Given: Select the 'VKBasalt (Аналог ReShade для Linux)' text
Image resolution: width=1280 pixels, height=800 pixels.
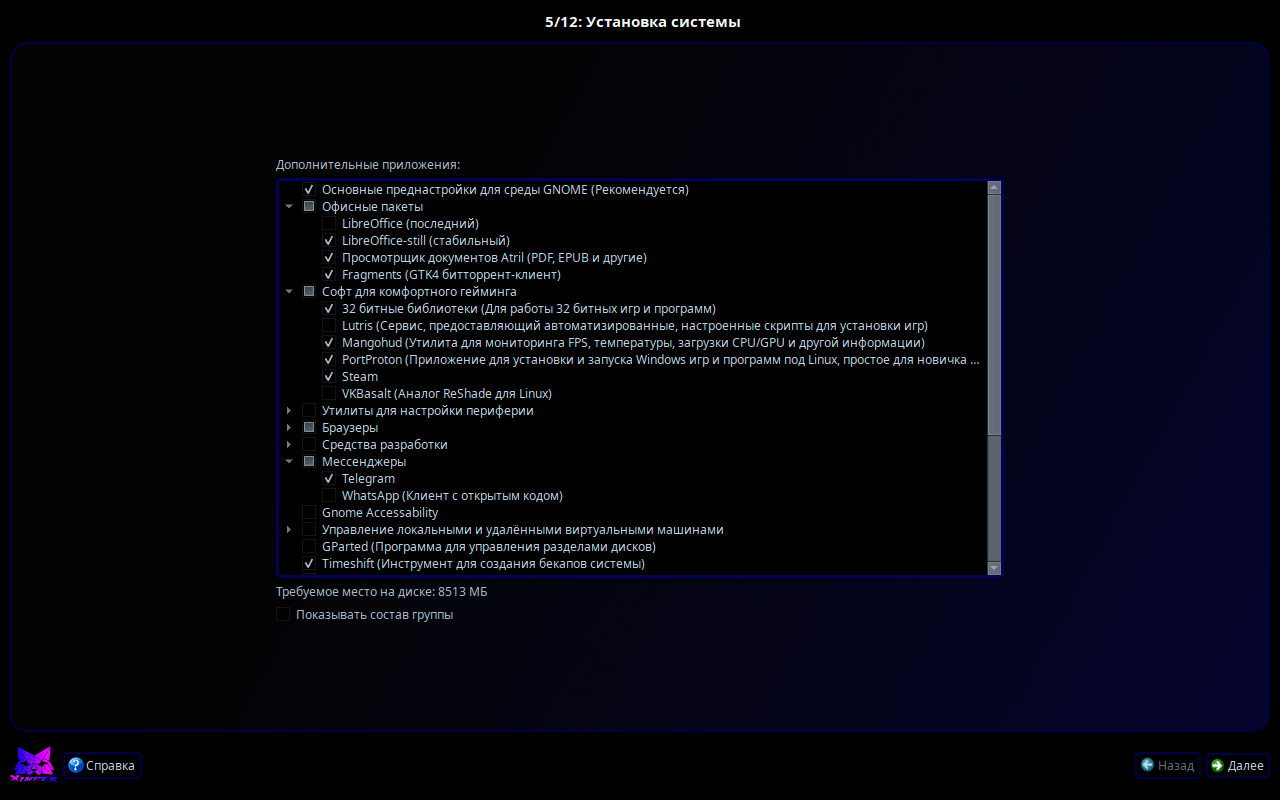Looking at the screenshot, I should (447, 394).
